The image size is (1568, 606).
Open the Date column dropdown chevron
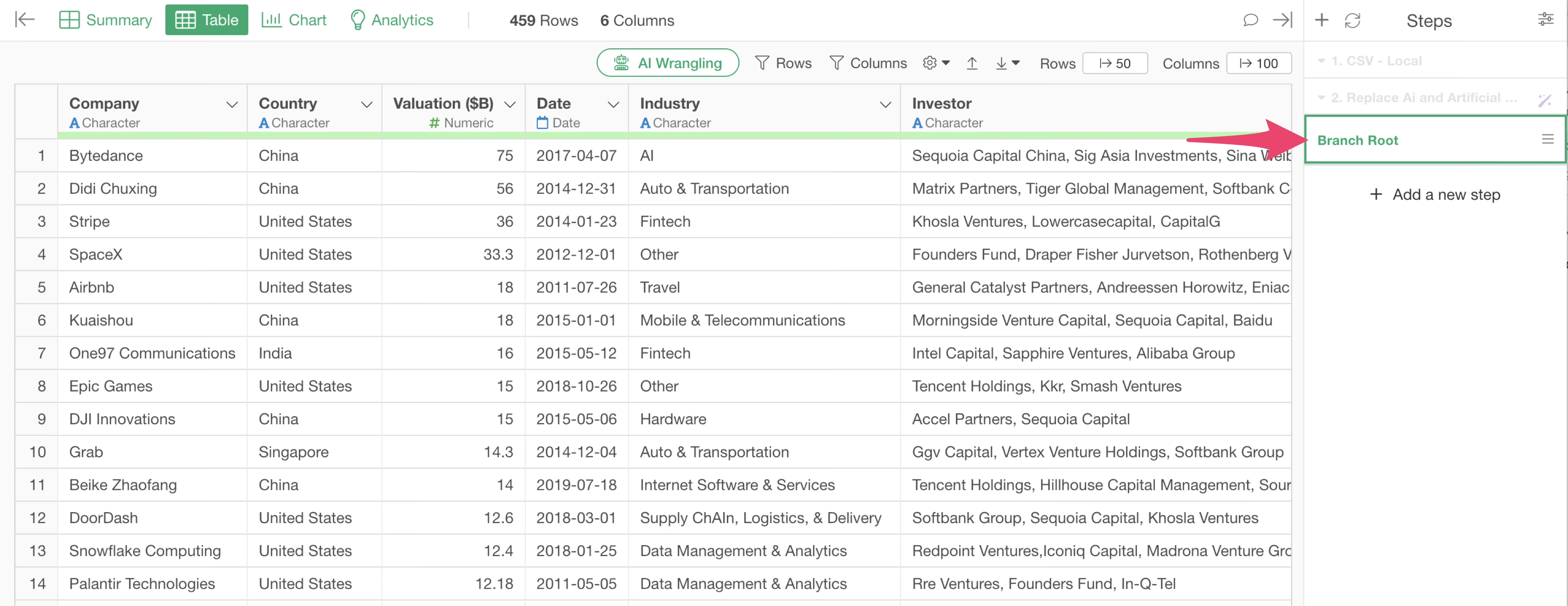[614, 105]
